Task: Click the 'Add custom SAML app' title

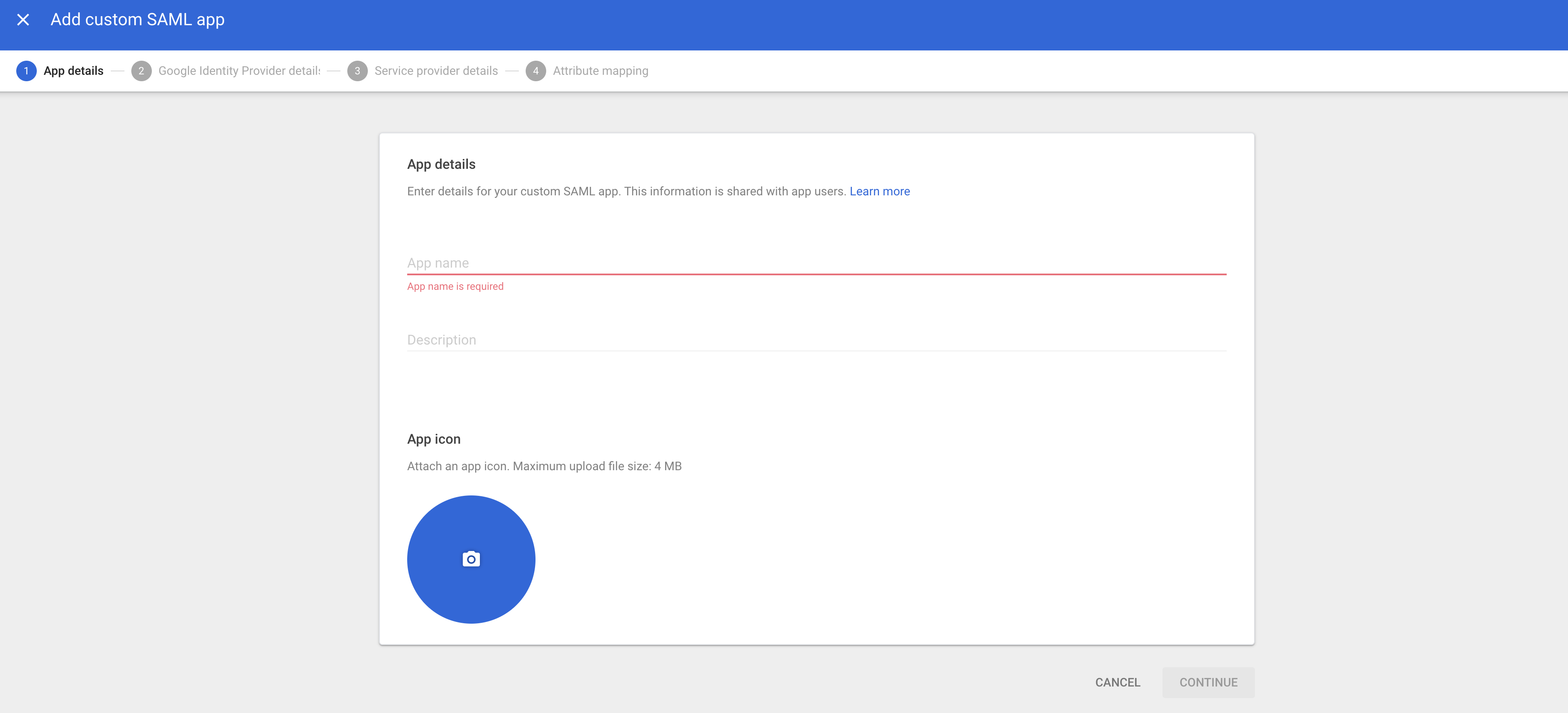Action: coord(138,20)
